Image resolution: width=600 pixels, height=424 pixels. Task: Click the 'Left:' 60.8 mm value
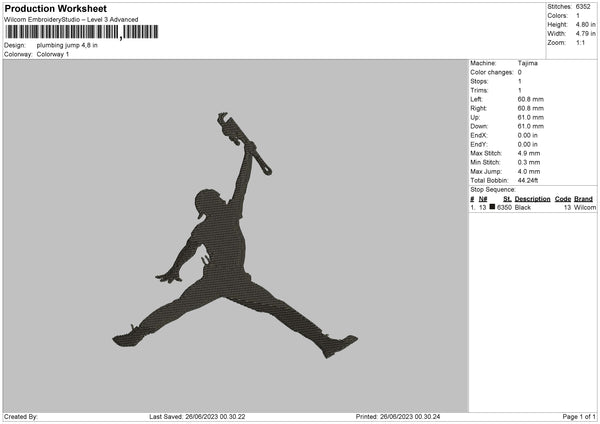530,99
